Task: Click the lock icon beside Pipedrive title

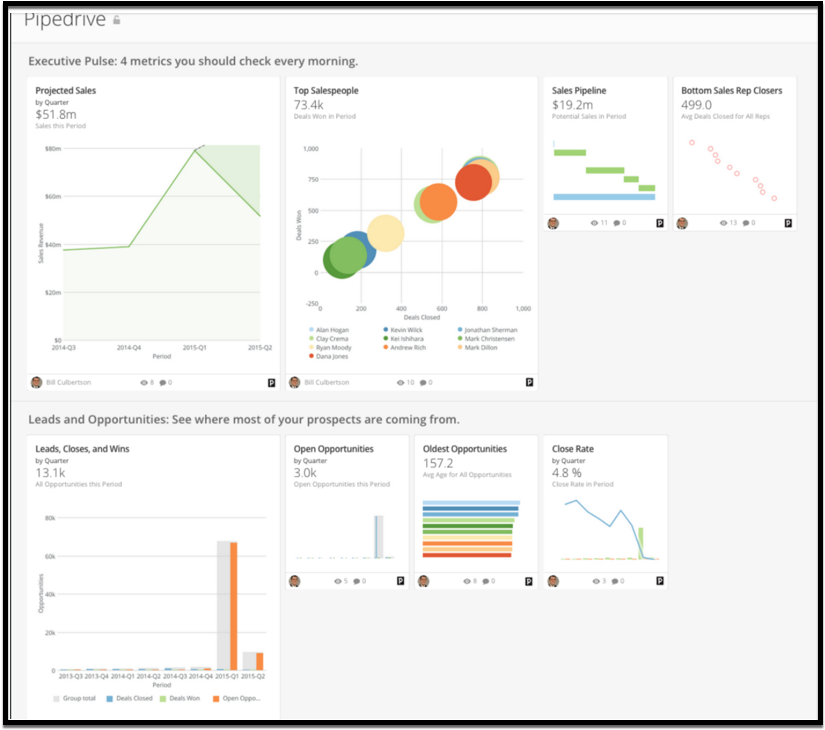Action: click(117, 19)
